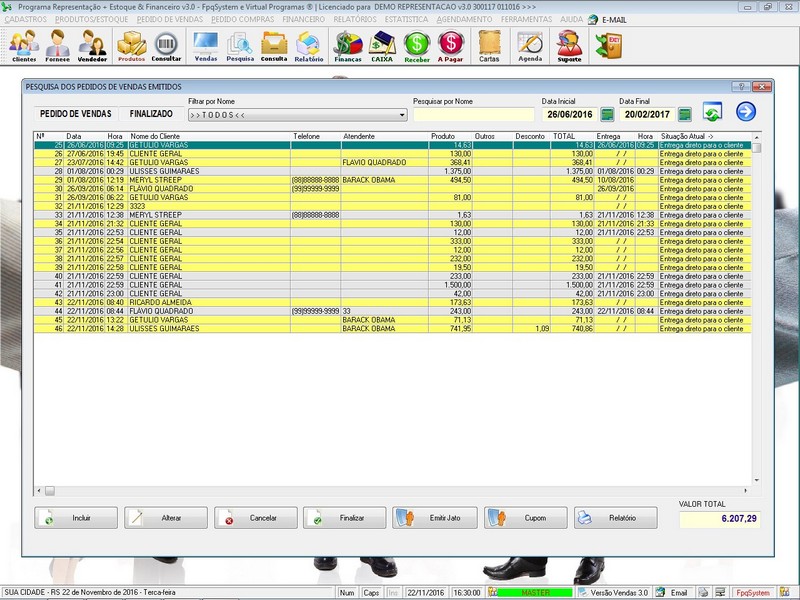Click the Vendas monitor icon
This screenshot has width=800, height=600.
point(205,46)
